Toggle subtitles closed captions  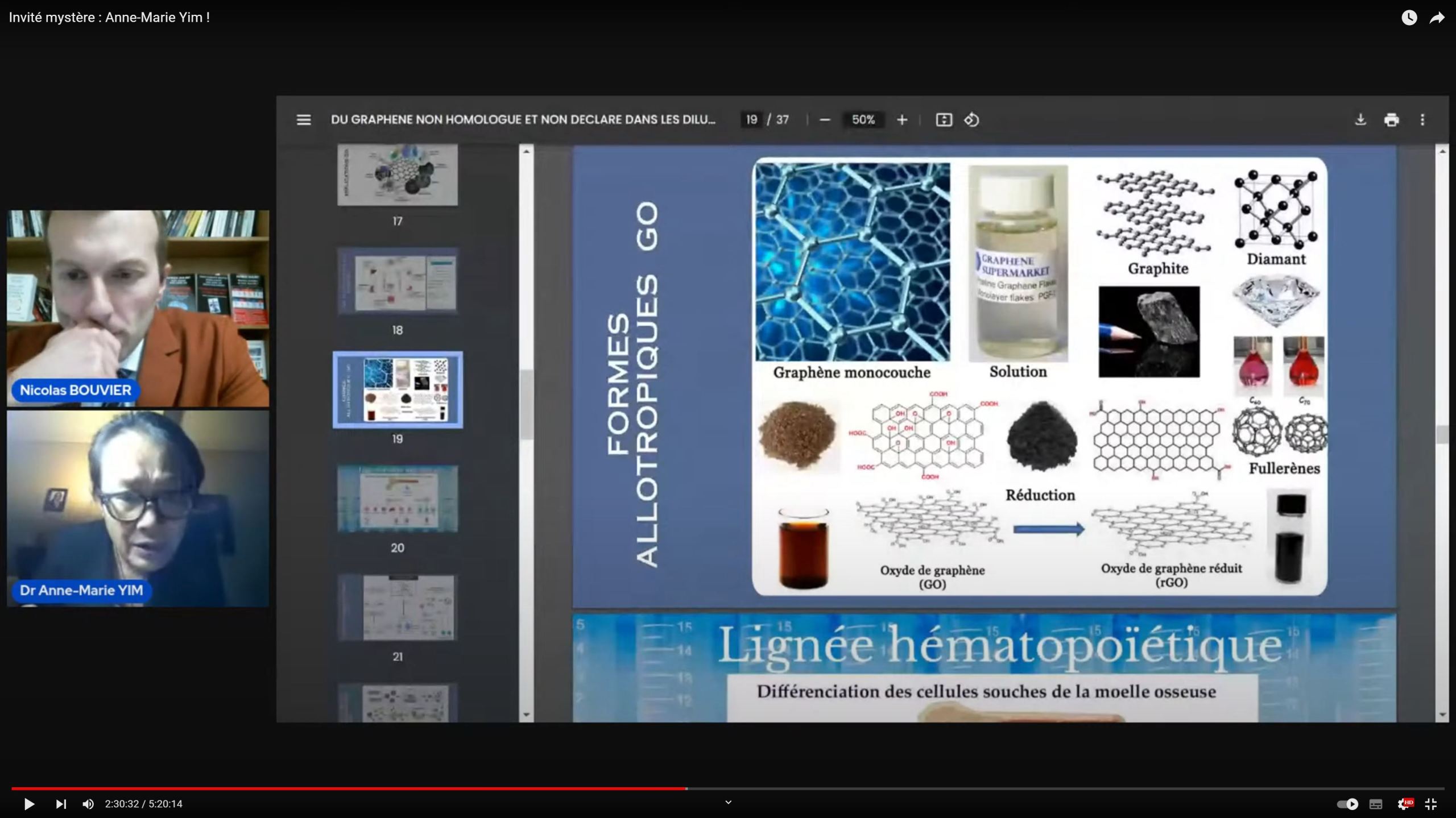1376,804
